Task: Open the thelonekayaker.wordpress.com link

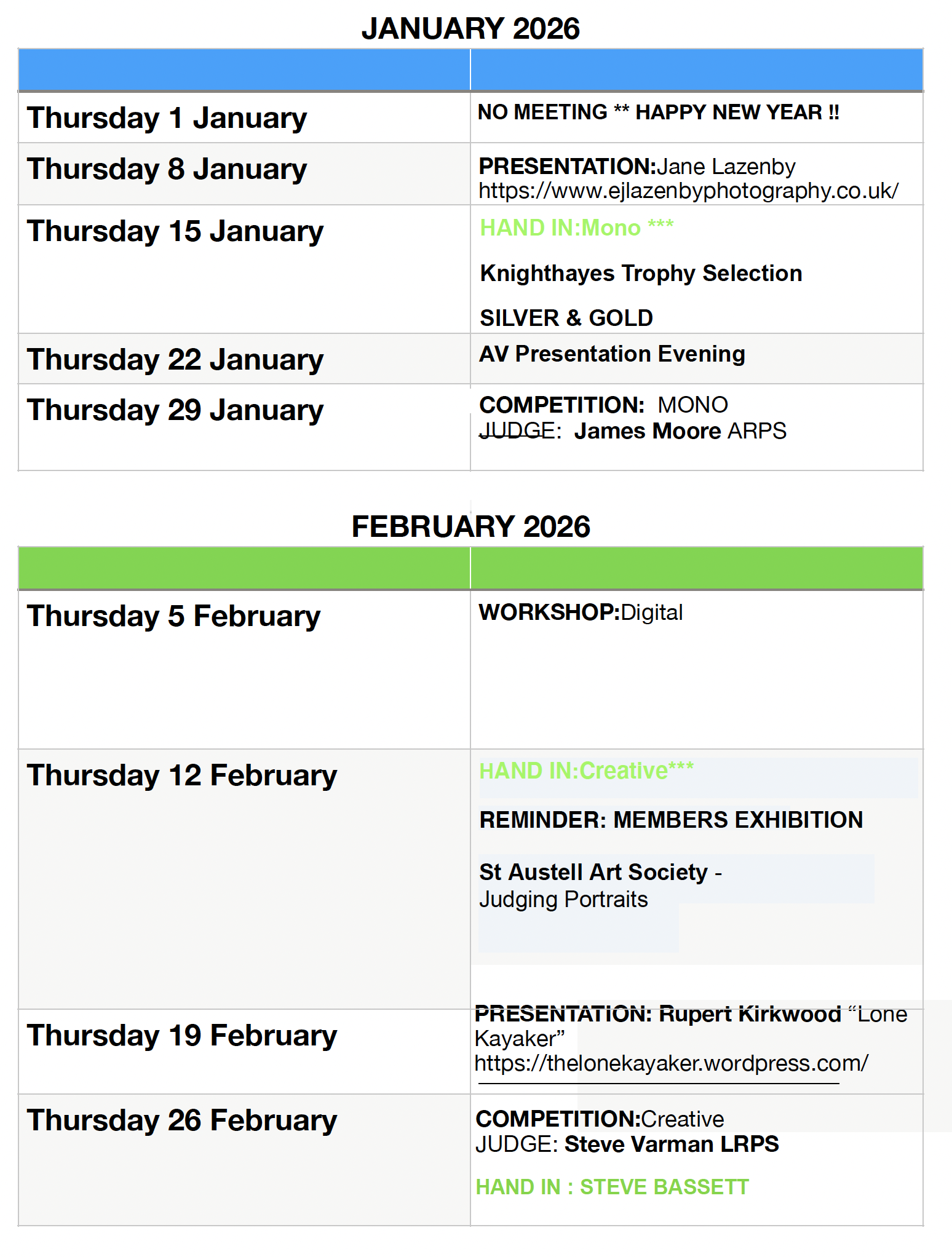Action: 671,1063
